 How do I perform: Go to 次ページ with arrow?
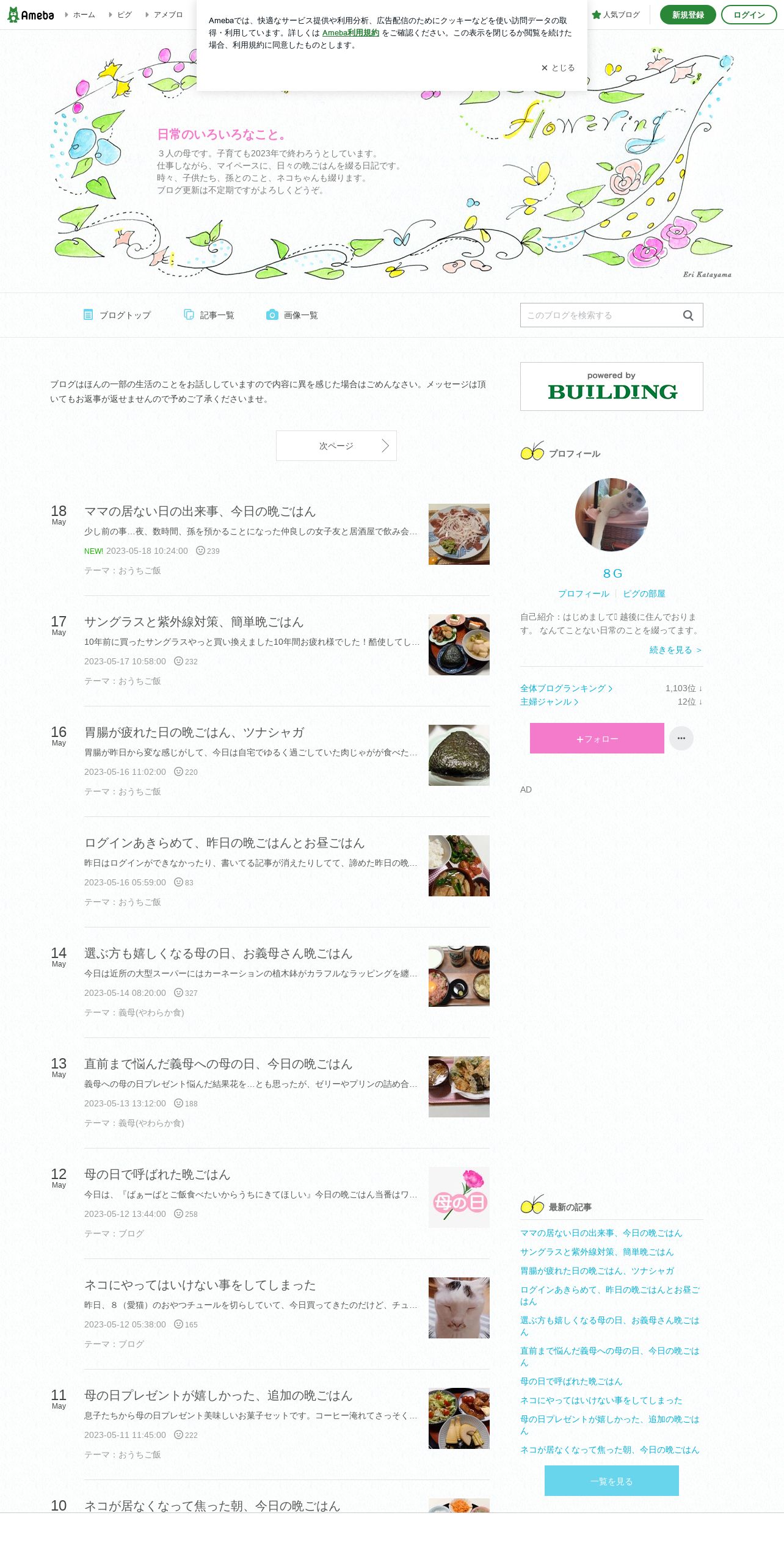pyautogui.click(x=336, y=446)
